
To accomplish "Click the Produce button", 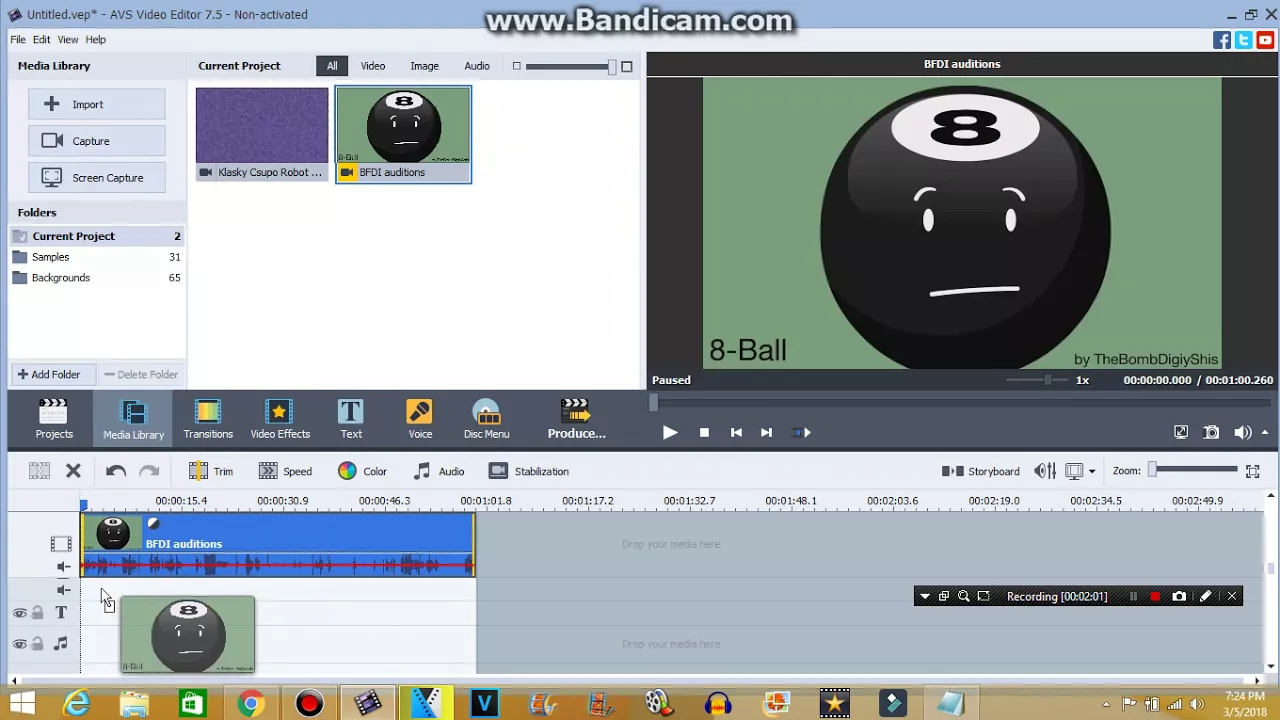I will (576, 418).
